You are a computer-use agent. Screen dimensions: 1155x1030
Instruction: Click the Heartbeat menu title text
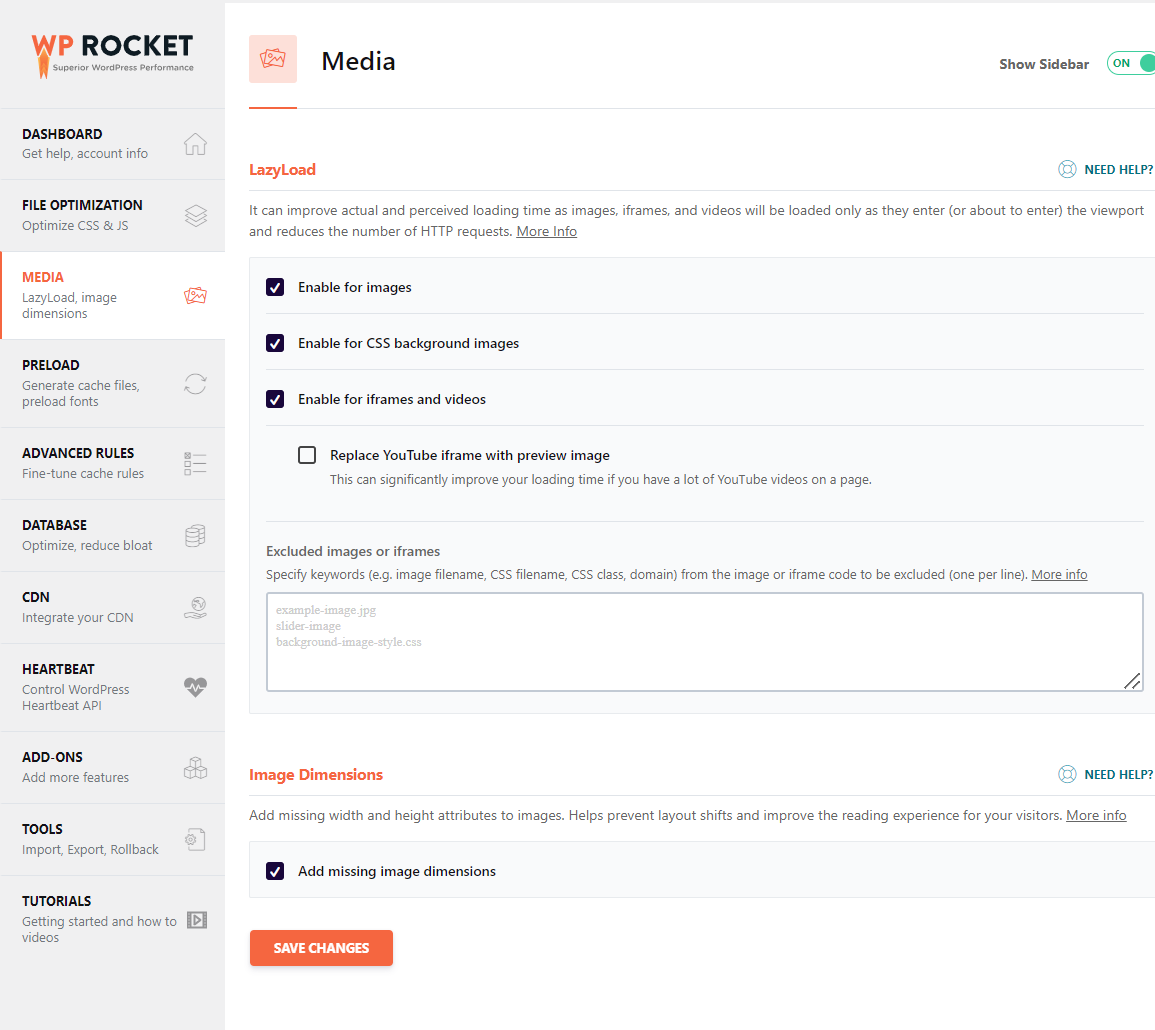[58, 669]
